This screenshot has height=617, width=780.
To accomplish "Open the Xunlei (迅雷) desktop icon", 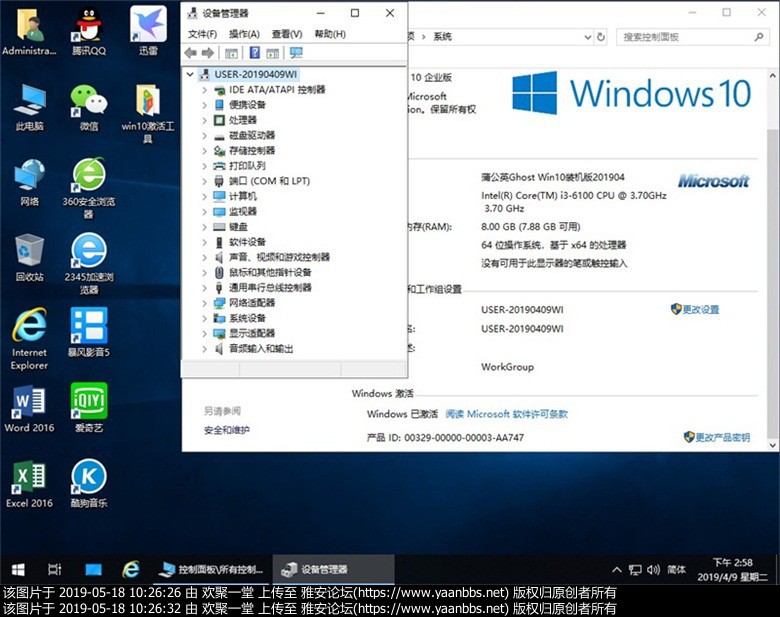I will click(148, 30).
